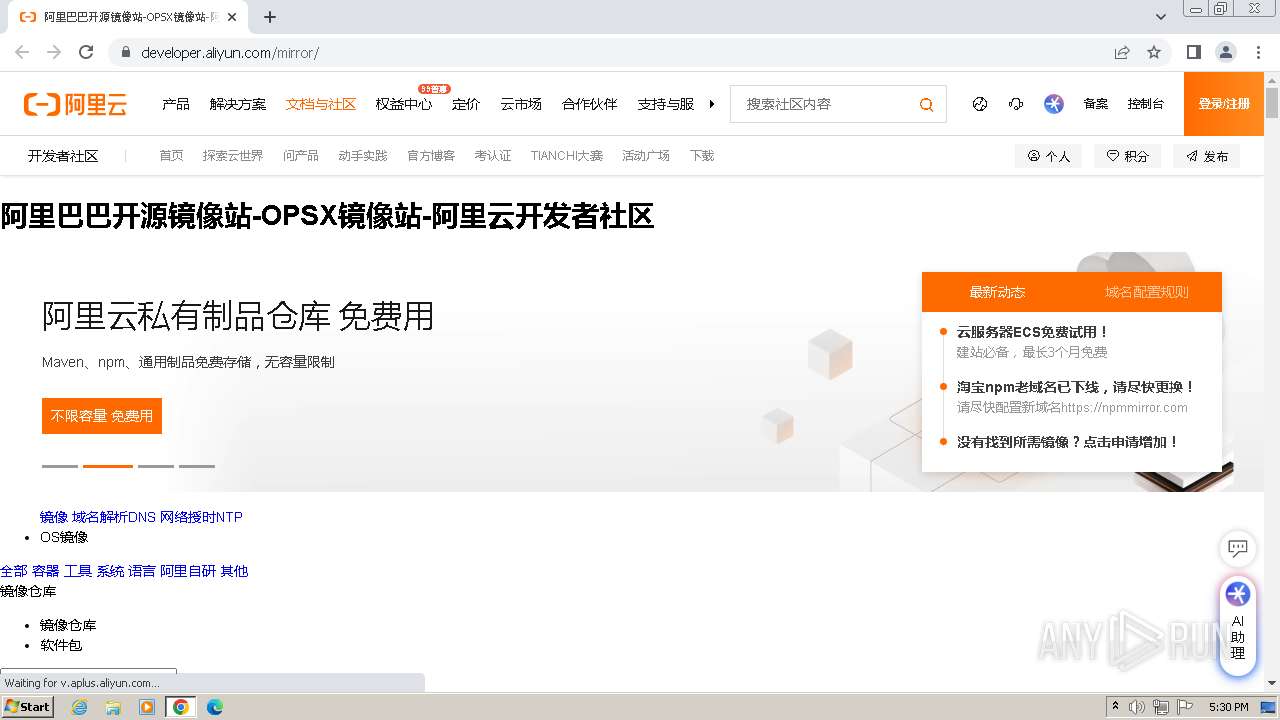
Task: Open the globe language icon in header
Action: pyautogui.click(x=980, y=104)
